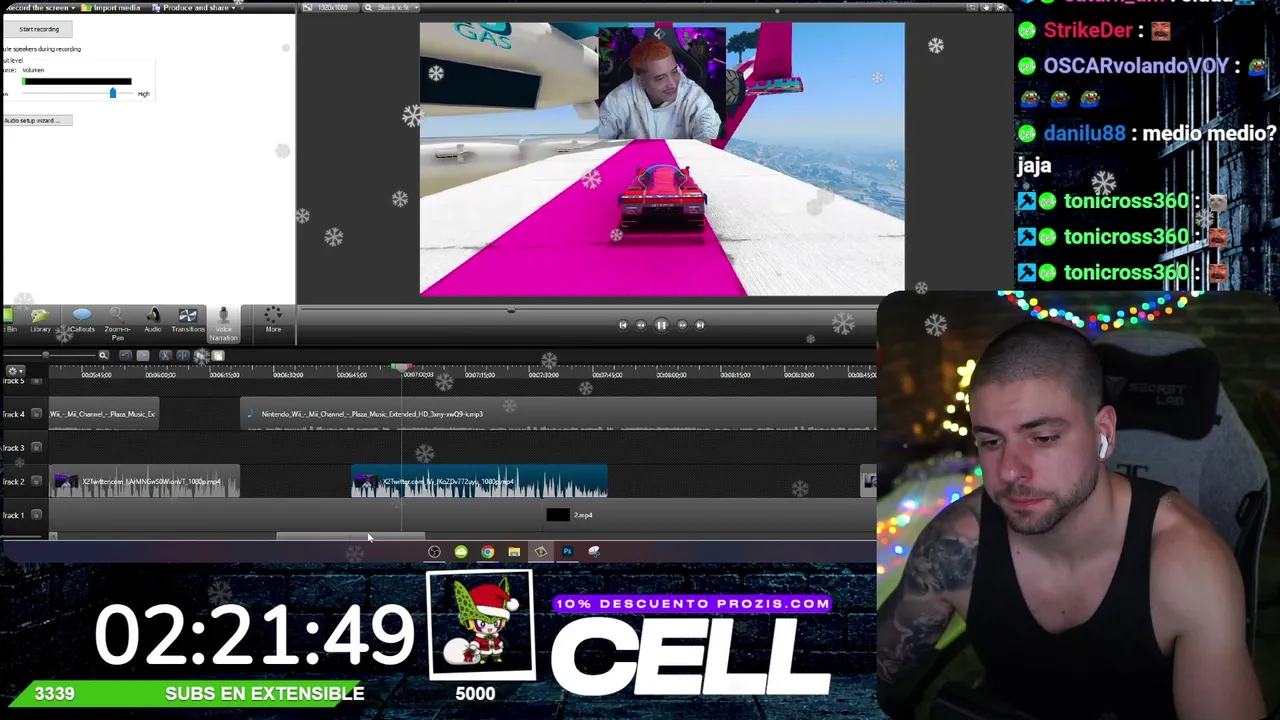Adjust the input level volume slider
The image size is (1280, 720).
coord(112,93)
